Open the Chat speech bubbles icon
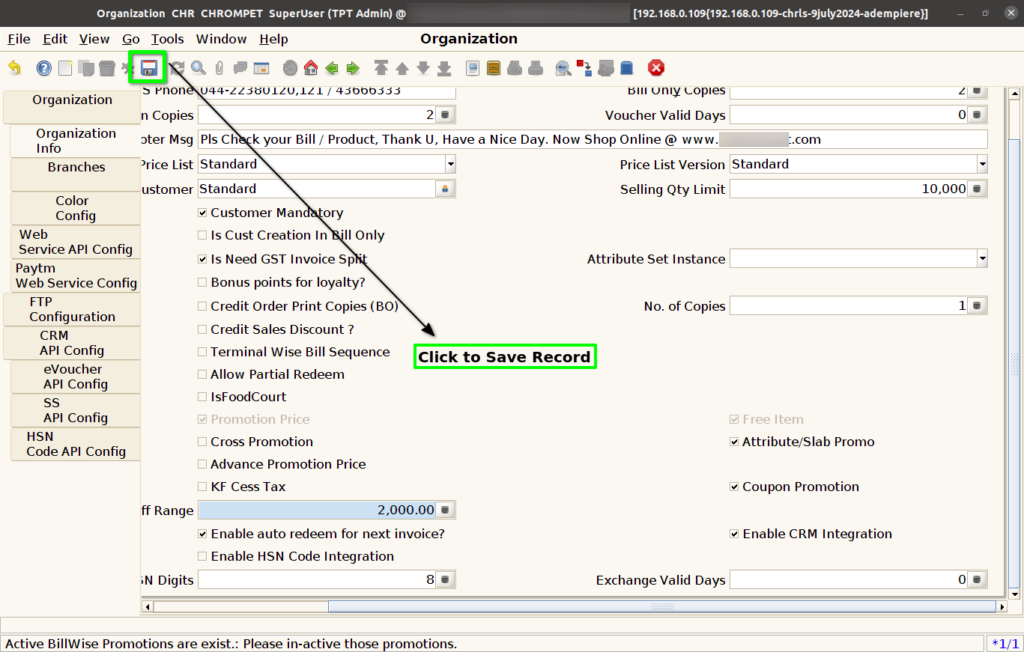The height and width of the screenshot is (652, 1024). (240, 68)
